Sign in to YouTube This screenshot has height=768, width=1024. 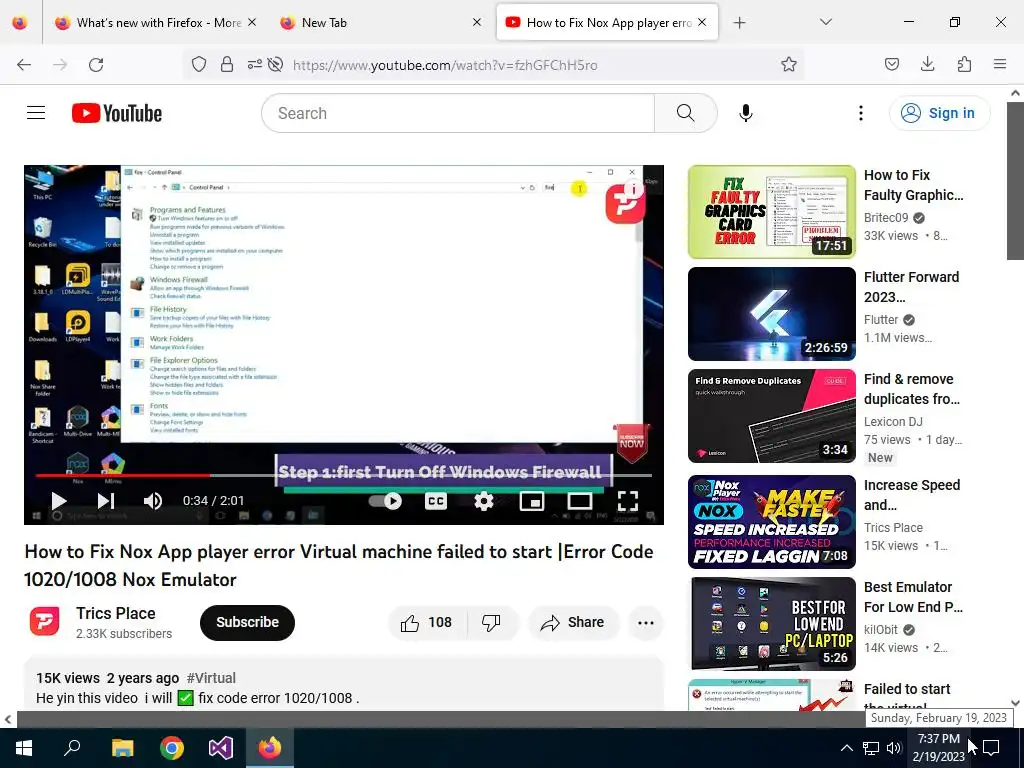[x=939, y=113]
